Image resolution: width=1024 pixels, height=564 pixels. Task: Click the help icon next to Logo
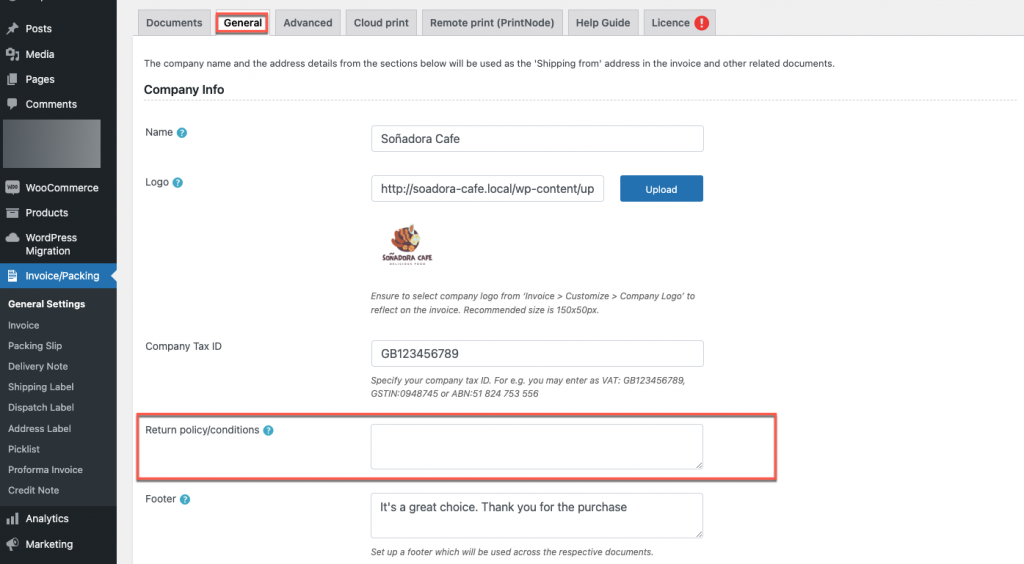click(178, 183)
